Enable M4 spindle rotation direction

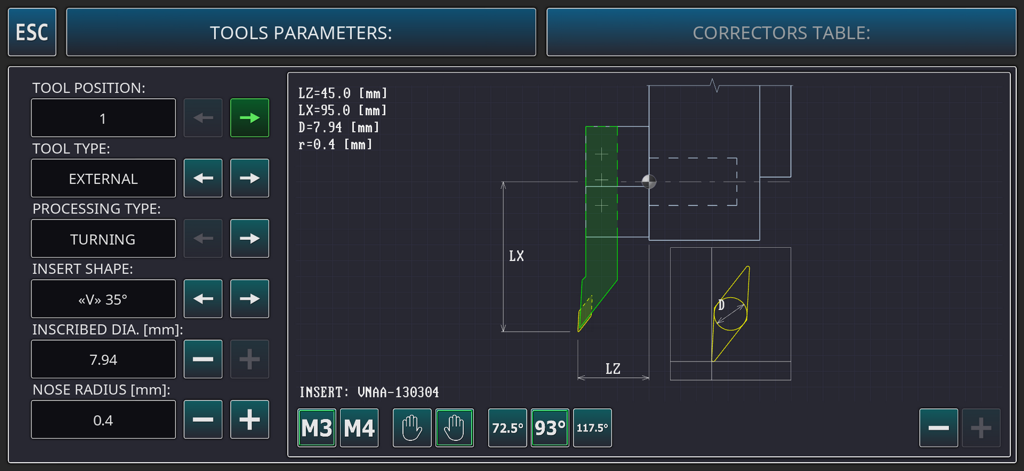pos(359,428)
